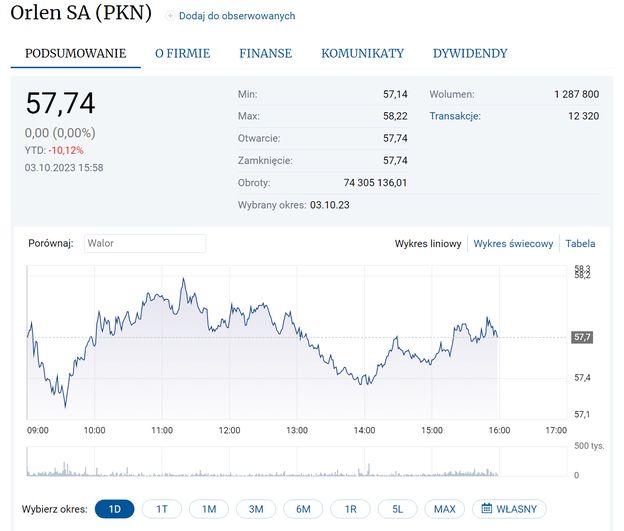Pick the 6M period option

tap(303, 509)
